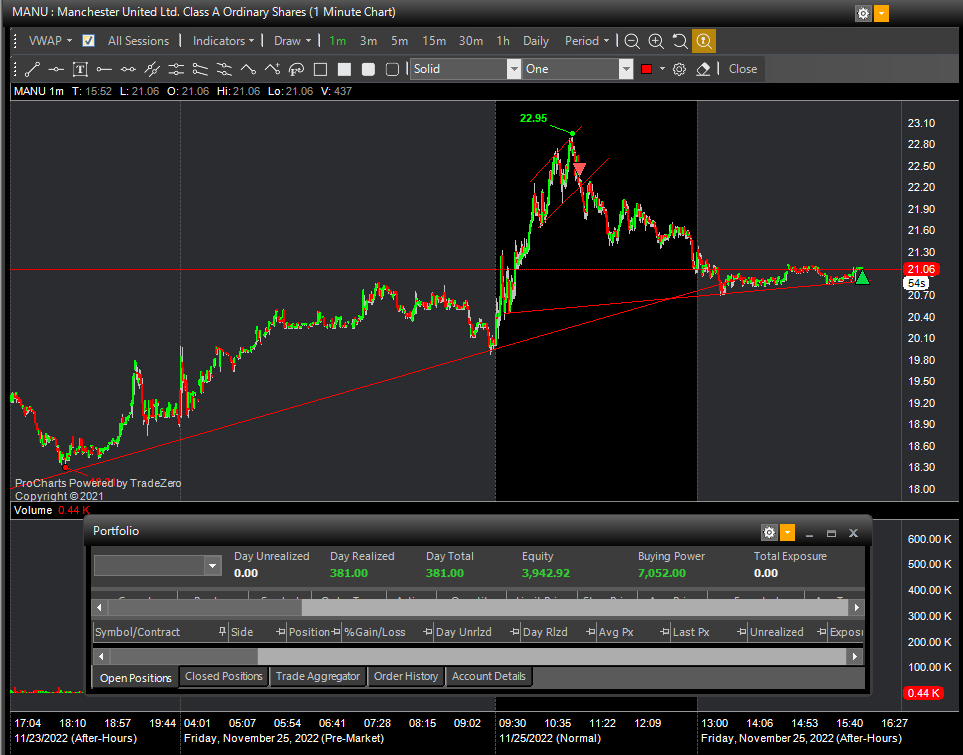Open chart window settings gear in title bar

[x=864, y=14]
